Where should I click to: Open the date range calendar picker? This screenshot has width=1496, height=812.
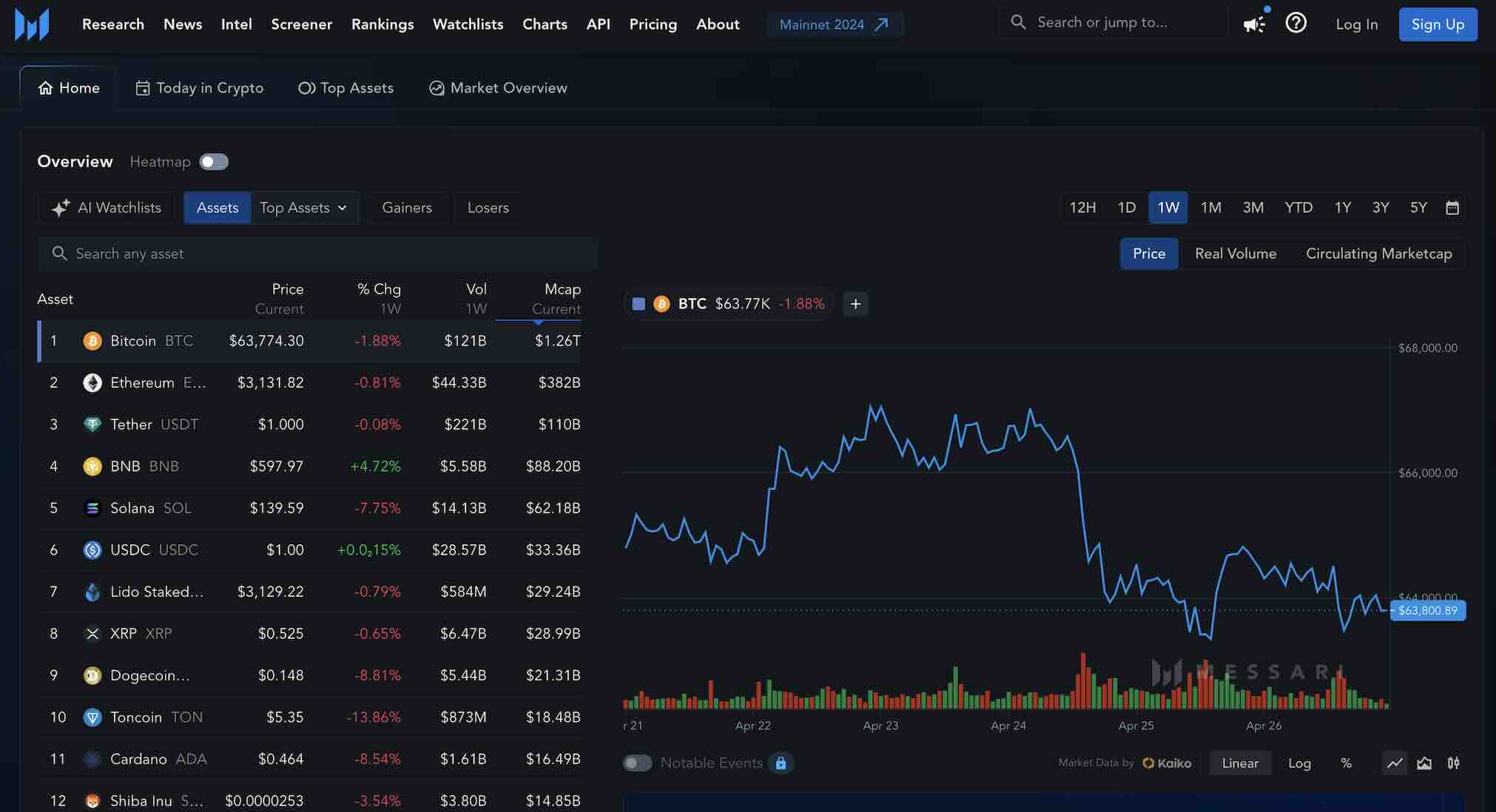click(x=1453, y=208)
